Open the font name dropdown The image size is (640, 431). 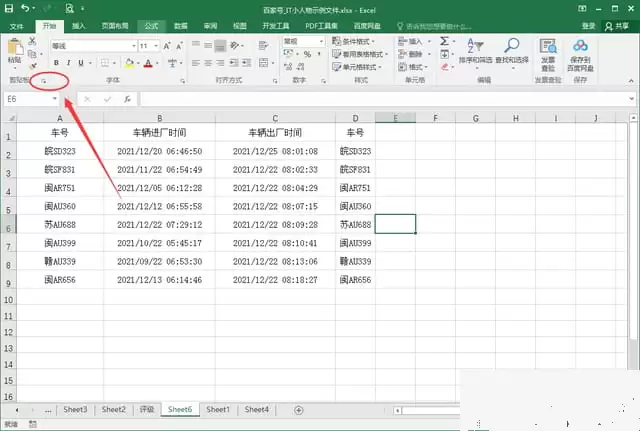[133, 46]
